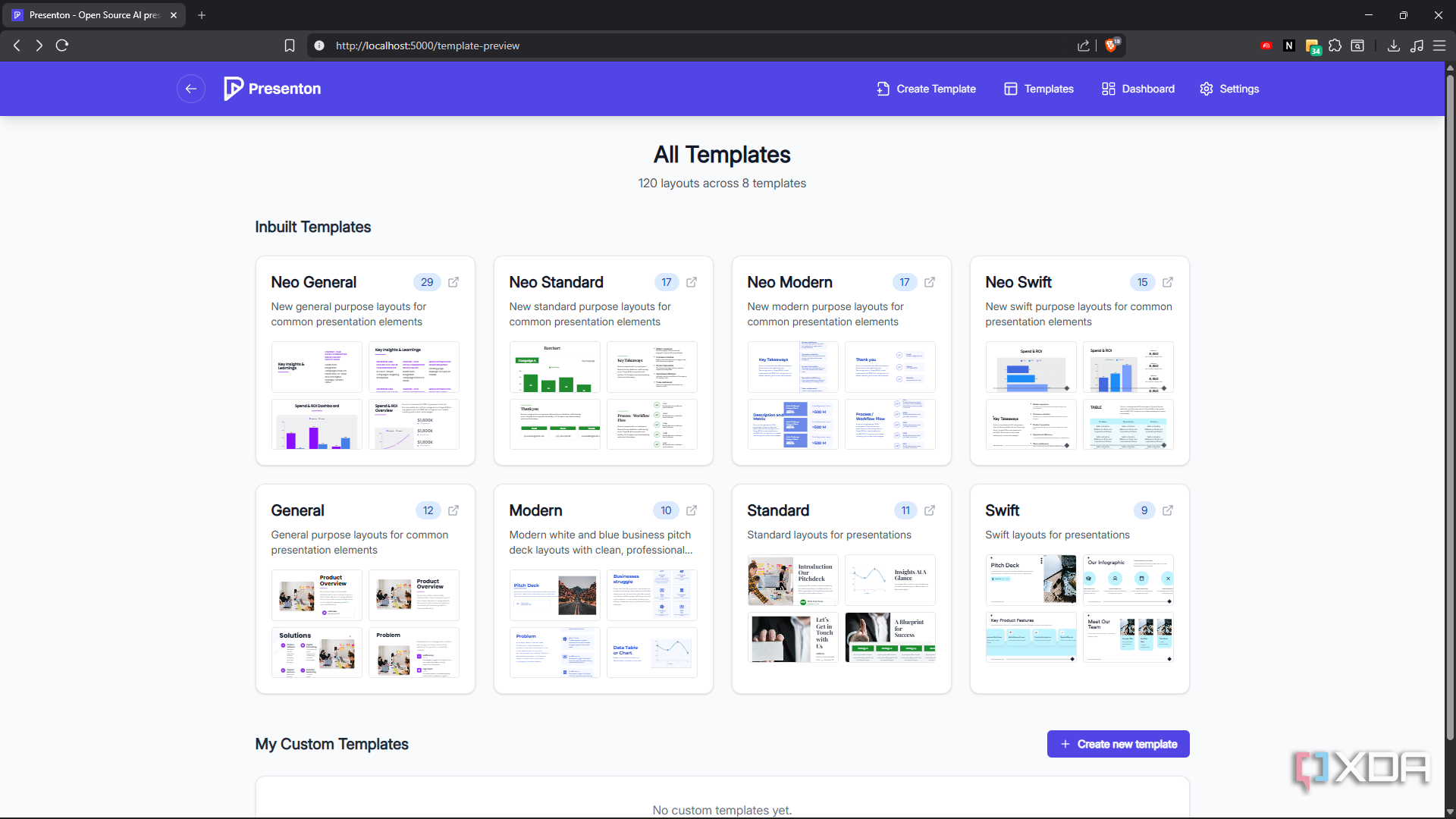This screenshot has height=819, width=1456.
Task: Open browser downloads icon
Action: (x=1394, y=45)
